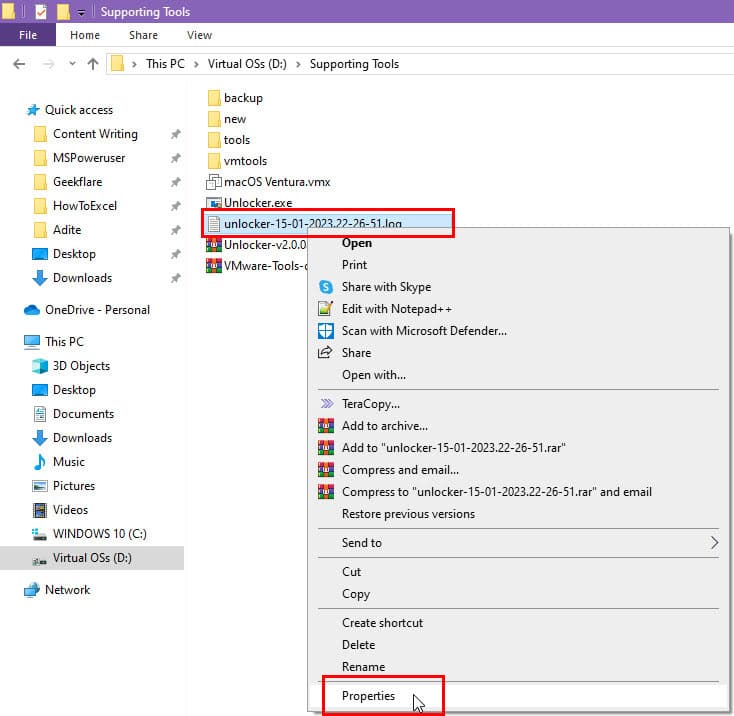
Task: Select WINDOWS 10 (C:) drive
Action: click(x=99, y=534)
